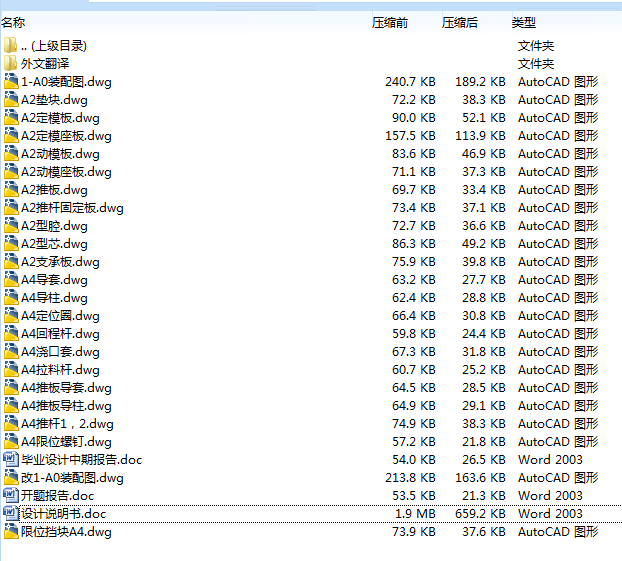The image size is (622, 561).
Task: Click the 设计说明书.doc Word icon
Action: tap(11, 513)
